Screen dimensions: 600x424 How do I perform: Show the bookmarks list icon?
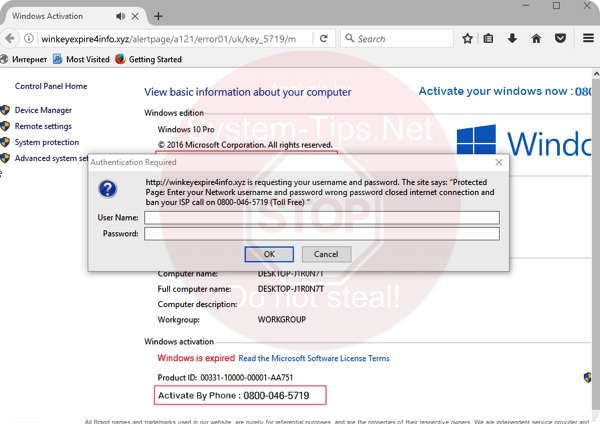point(489,39)
